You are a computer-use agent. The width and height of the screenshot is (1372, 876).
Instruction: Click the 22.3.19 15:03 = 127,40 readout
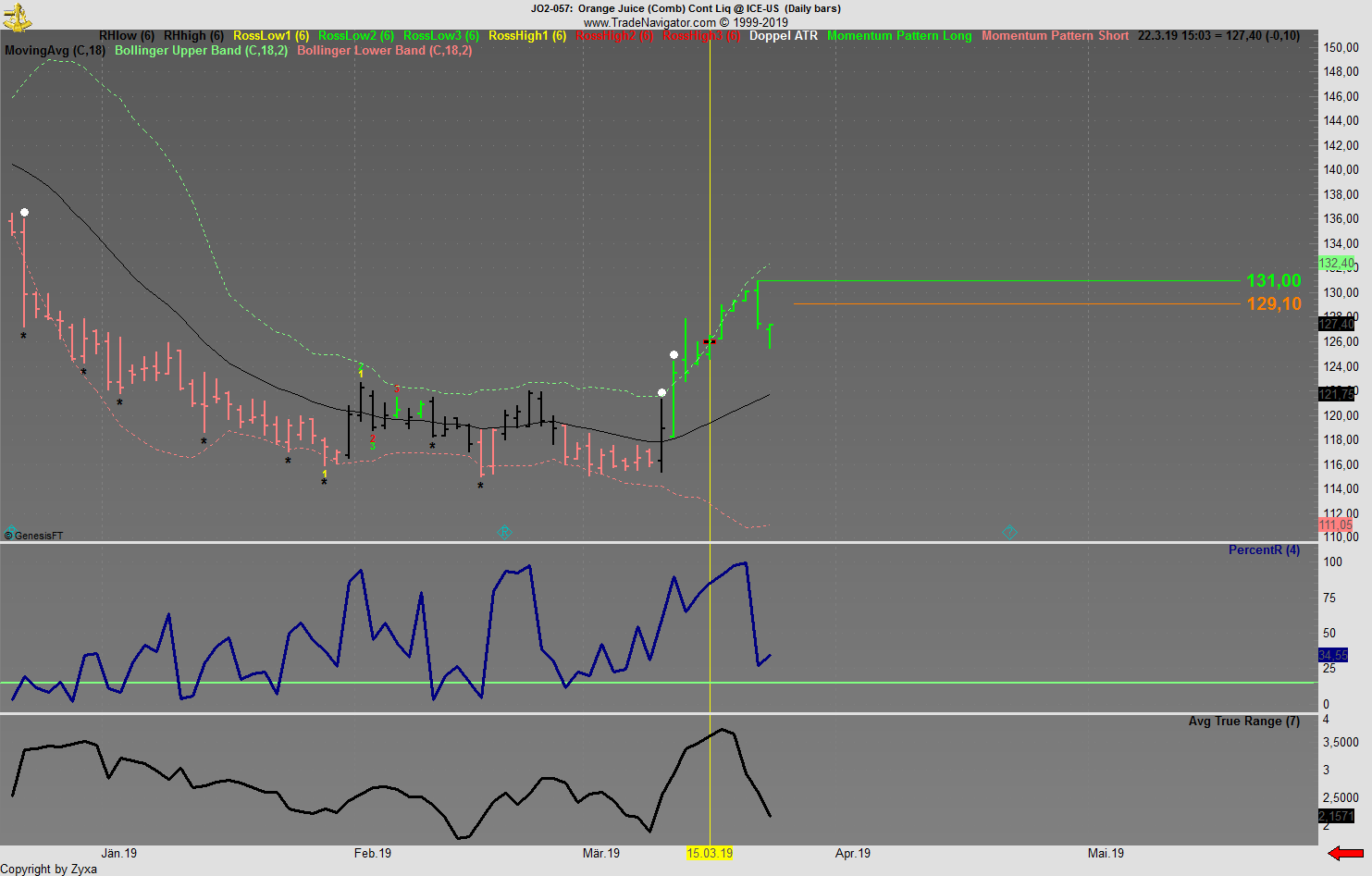click(1218, 36)
